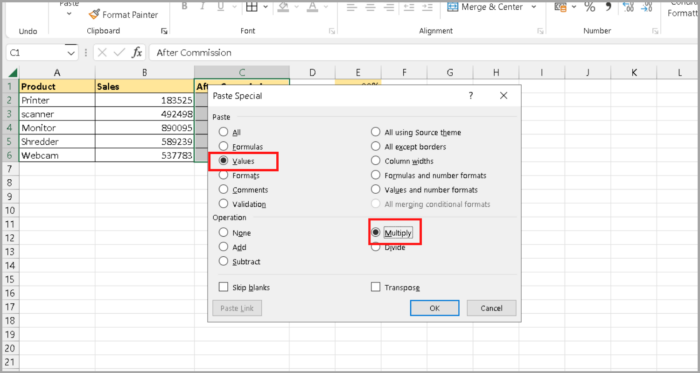Open the Name Box dropdown

[x=71, y=53]
